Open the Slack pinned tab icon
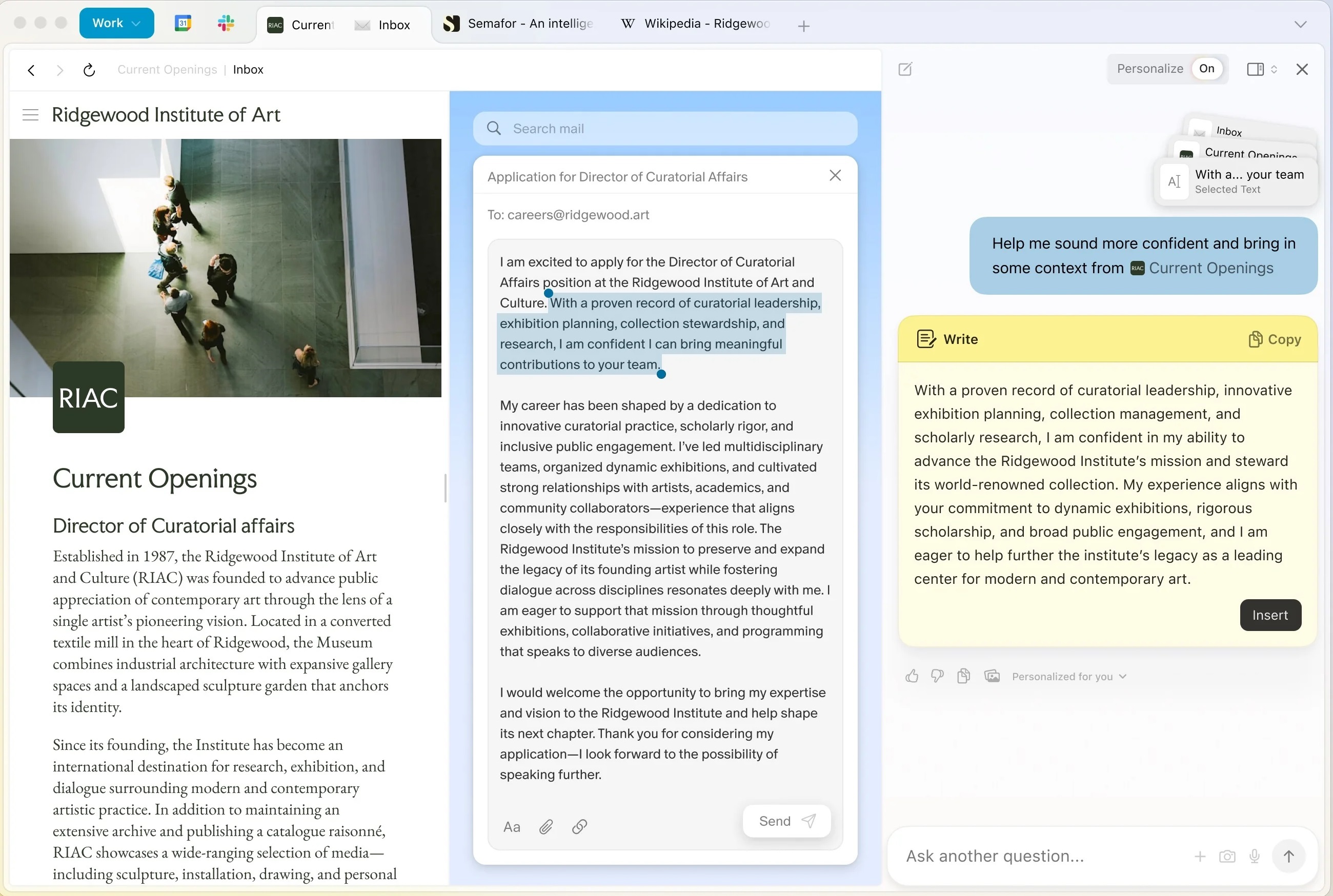Image resolution: width=1333 pixels, height=896 pixels. tap(226, 24)
